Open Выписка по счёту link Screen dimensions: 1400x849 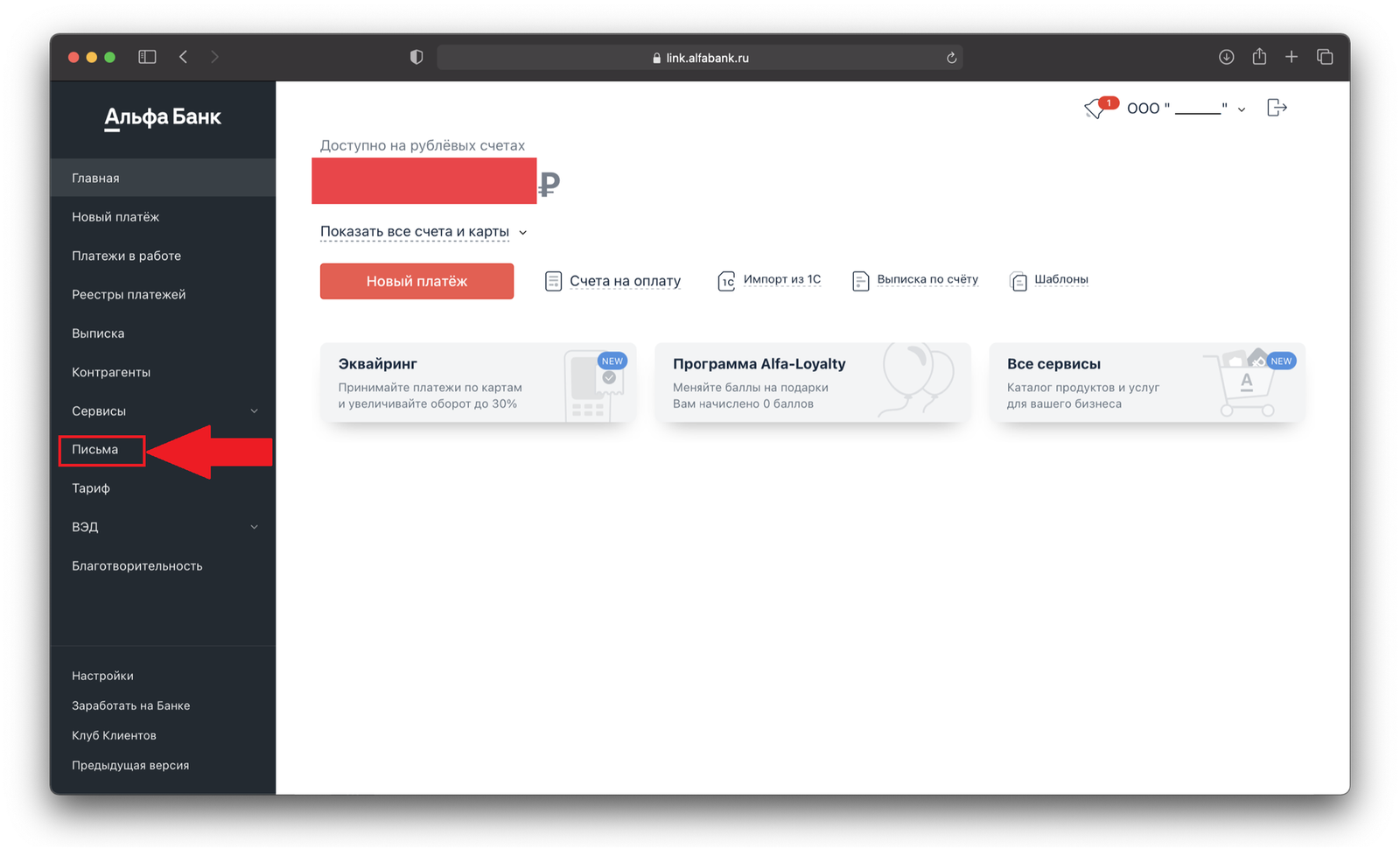[927, 279]
